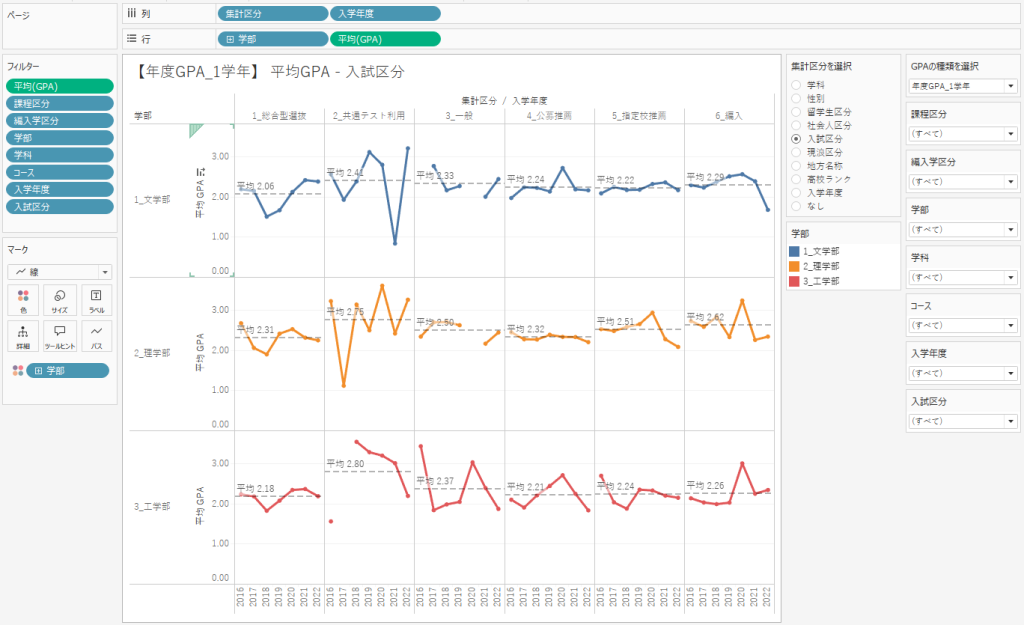This screenshot has height=625, width=1024.
Task: Click the 課程区分 filter pill
Action: coord(60,103)
